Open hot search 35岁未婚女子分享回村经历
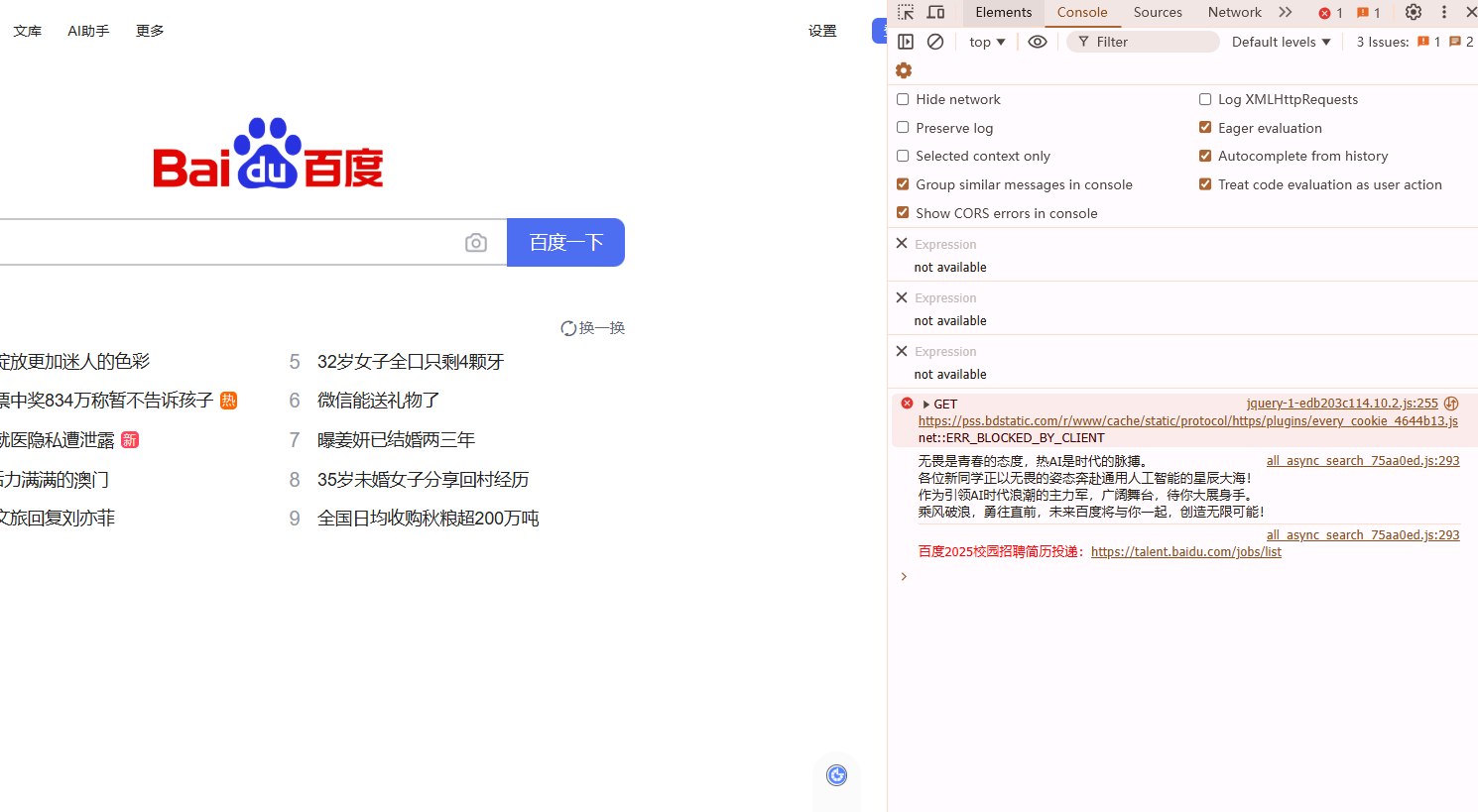Screen dimensions: 1478x812 [423, 480]
